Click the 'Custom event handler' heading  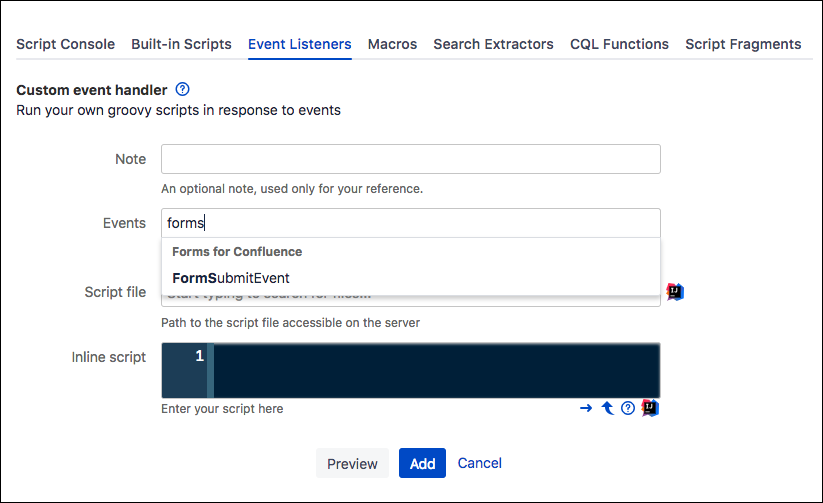[92, 90]
